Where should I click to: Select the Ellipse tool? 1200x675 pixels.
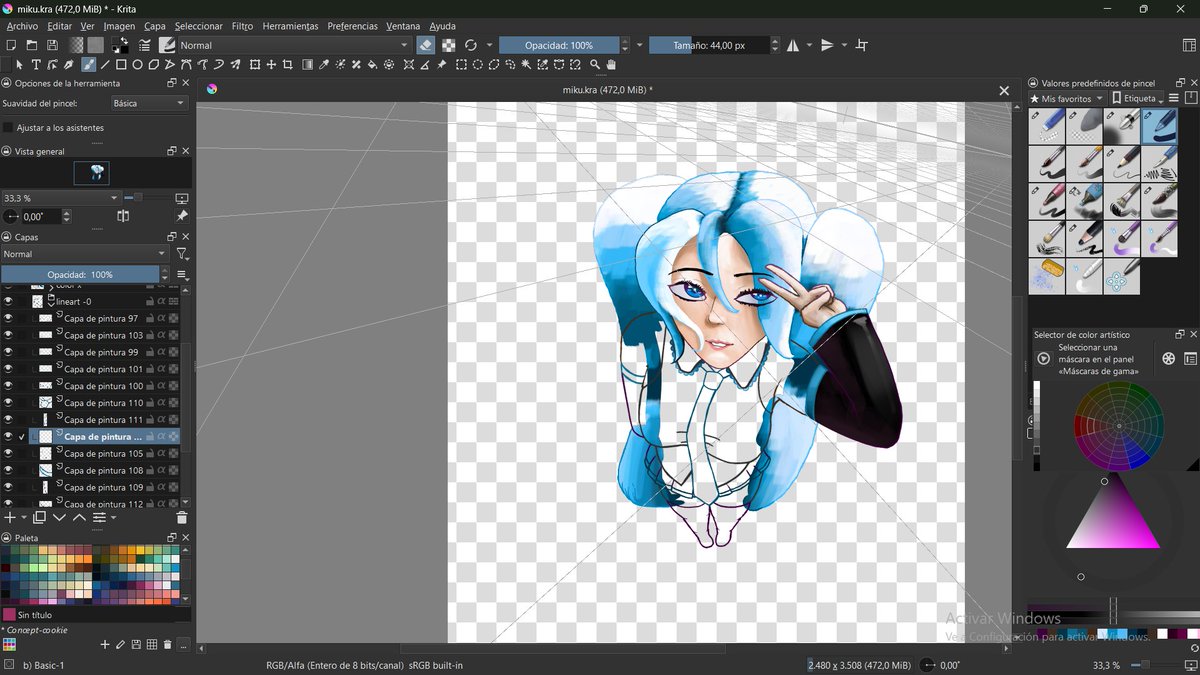pyautogui.click(x=137, y=65)
